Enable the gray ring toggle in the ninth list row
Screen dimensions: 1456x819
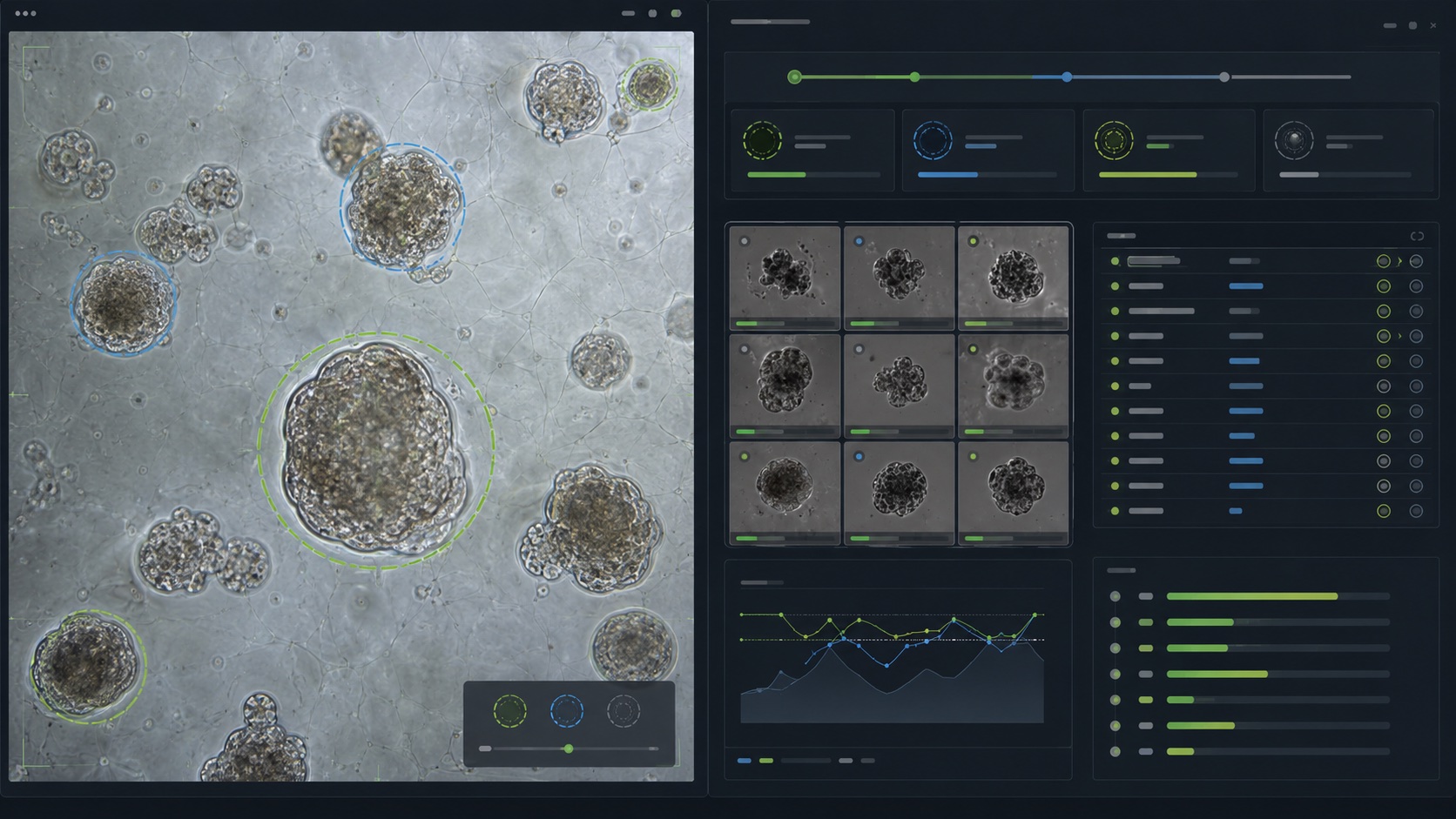point(1383,461)
